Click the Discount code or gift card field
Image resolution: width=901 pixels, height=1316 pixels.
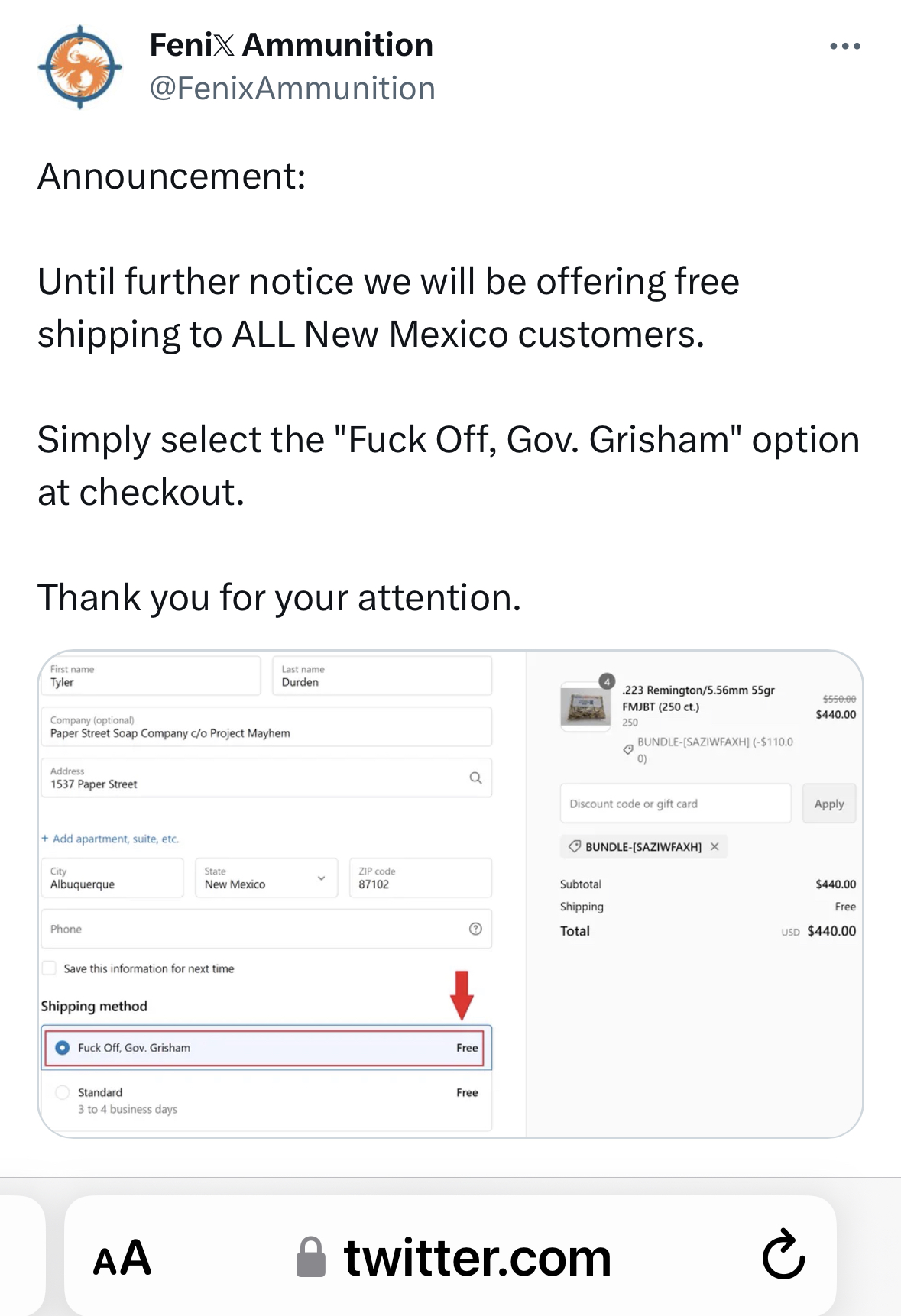click(676, 804)
